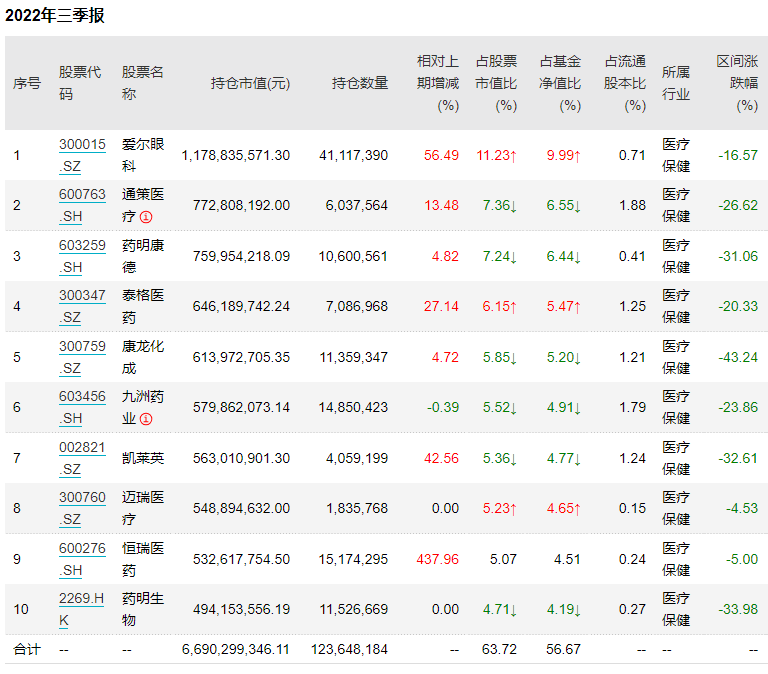Image resolution: width=768 pixels, height=674 pixels.
Task: Click the red notice icon beside 九洲药业
Action: pyautogui.click(x=146, y=418)
